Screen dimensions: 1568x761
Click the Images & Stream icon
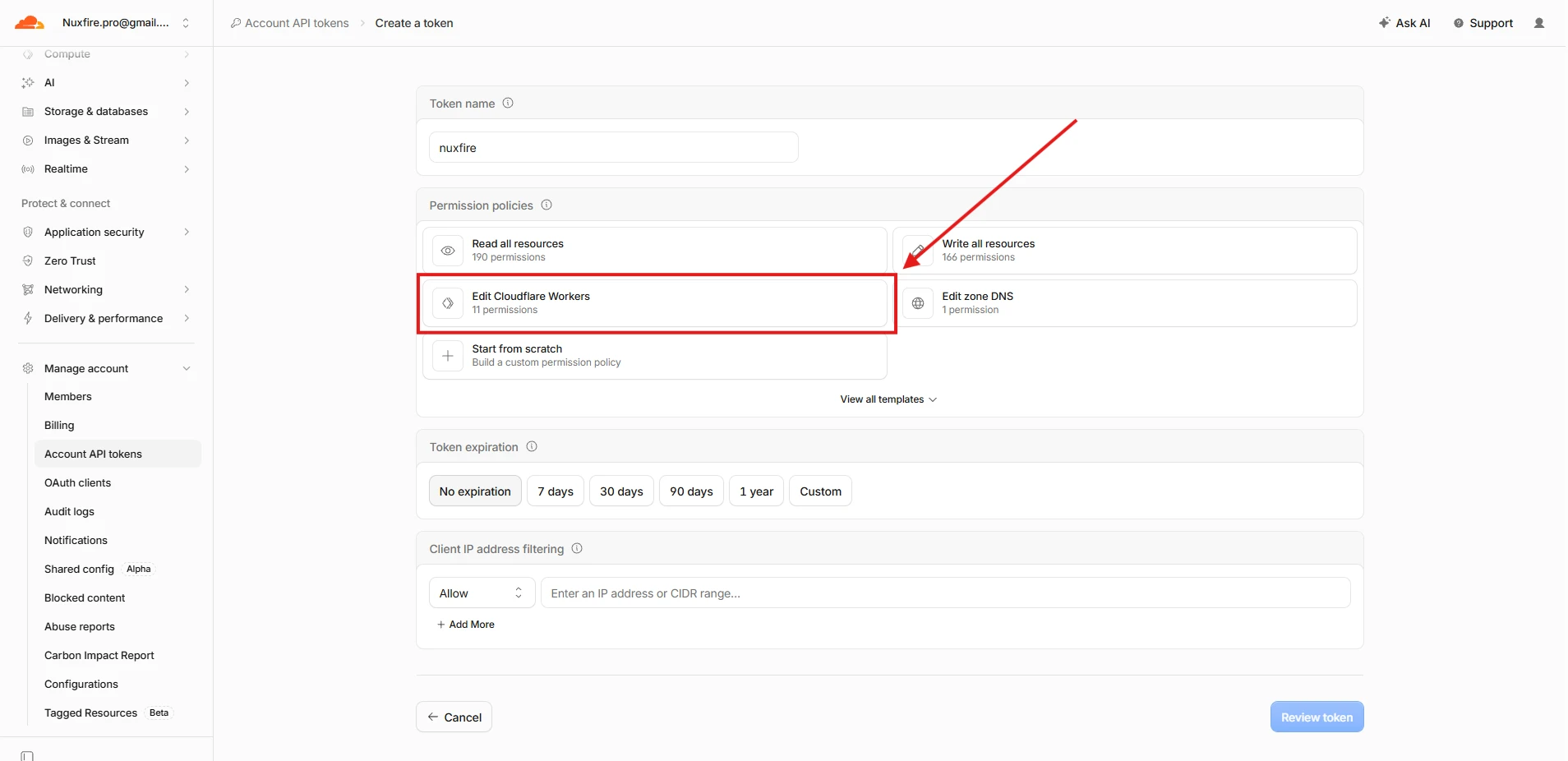click(x=28, y=141)
